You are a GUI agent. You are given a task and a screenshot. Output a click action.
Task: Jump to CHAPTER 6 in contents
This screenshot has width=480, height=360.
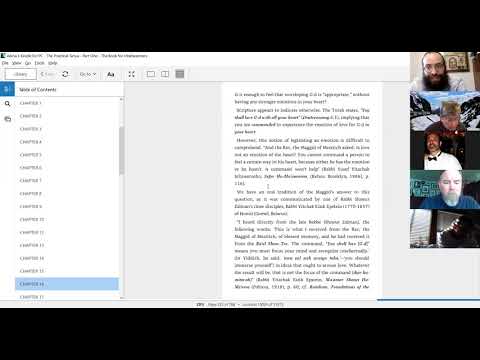pos(31,168)
